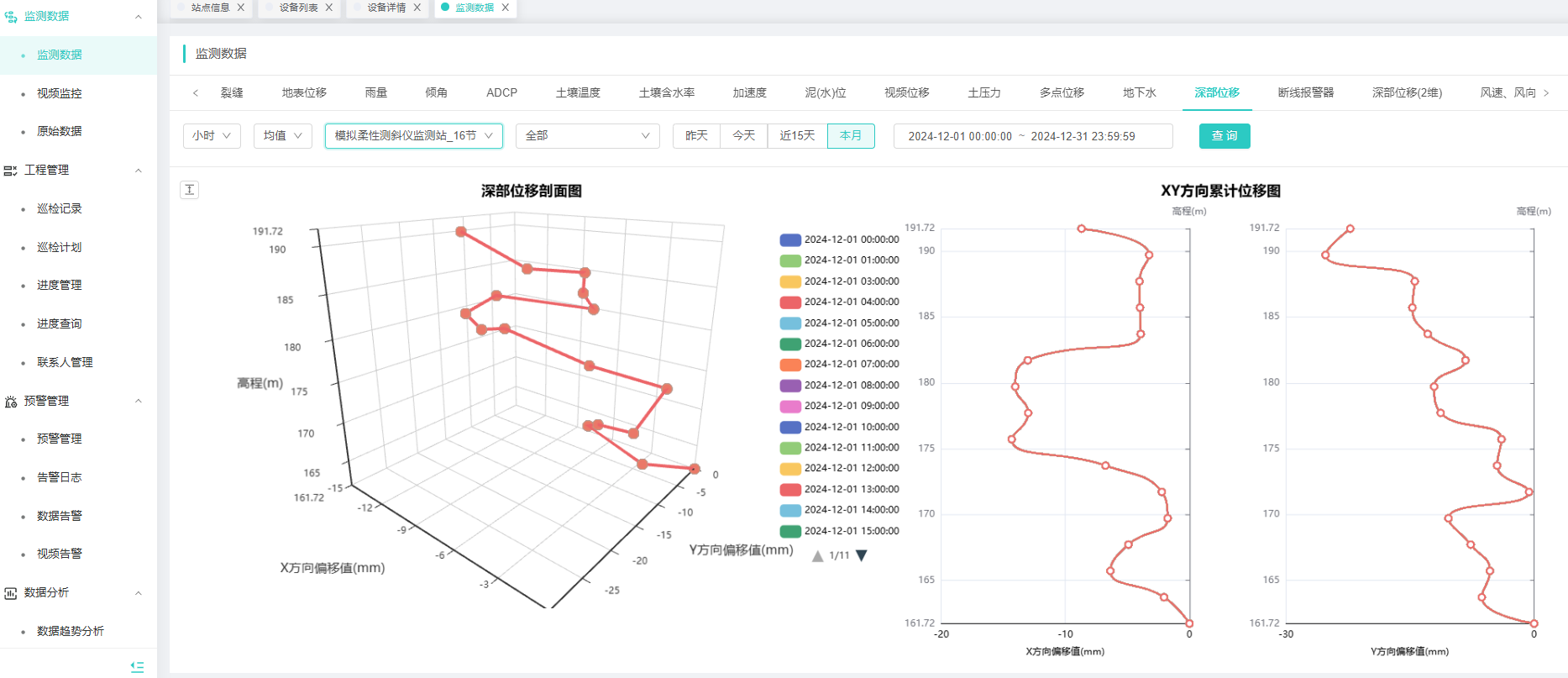Toggle the 2024-12-01 08:00:00 legend series
The image size is (1568, 678).
839,385
